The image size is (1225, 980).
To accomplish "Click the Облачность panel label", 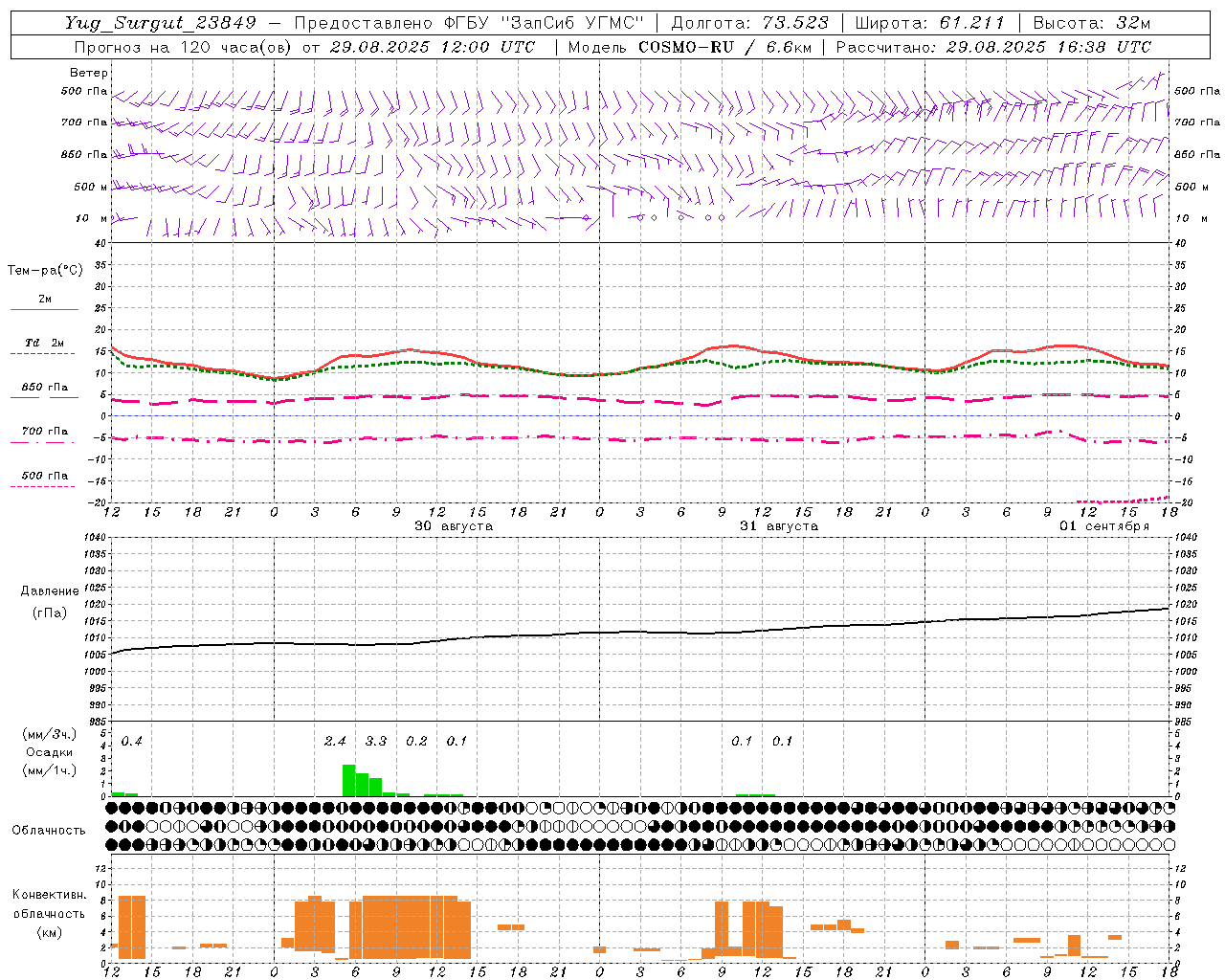I will tap(49, 831).
